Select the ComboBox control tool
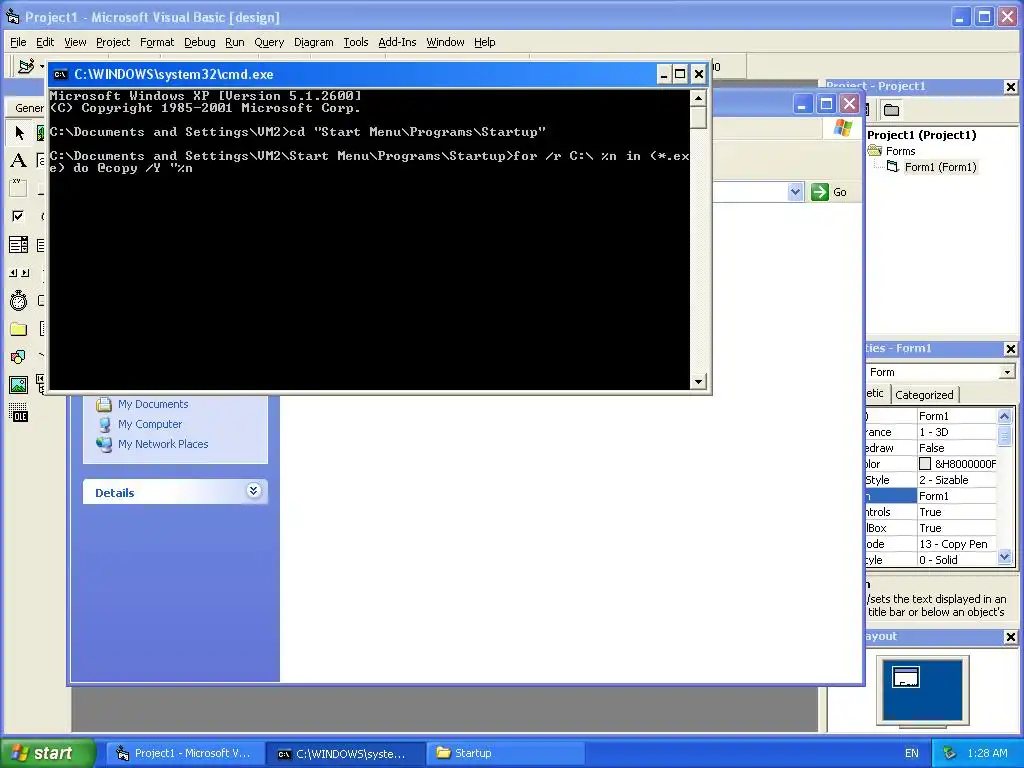 19,245
